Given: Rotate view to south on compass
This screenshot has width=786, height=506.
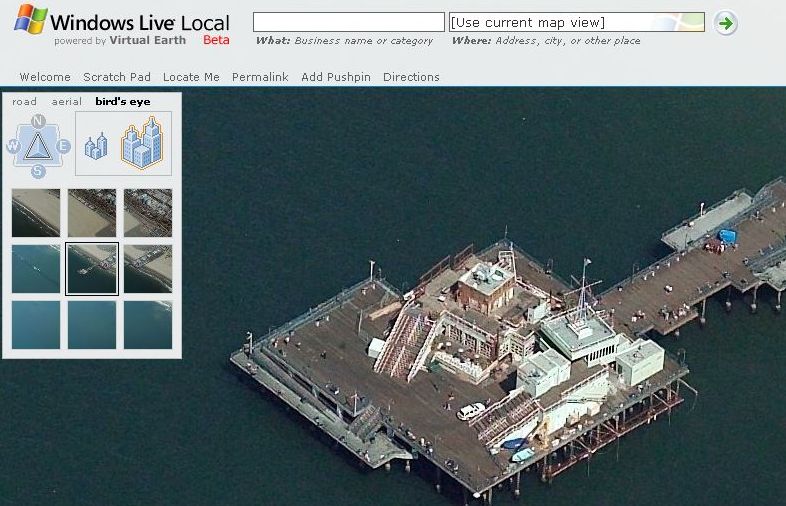Looking at the screenshot, I should 38,172.
